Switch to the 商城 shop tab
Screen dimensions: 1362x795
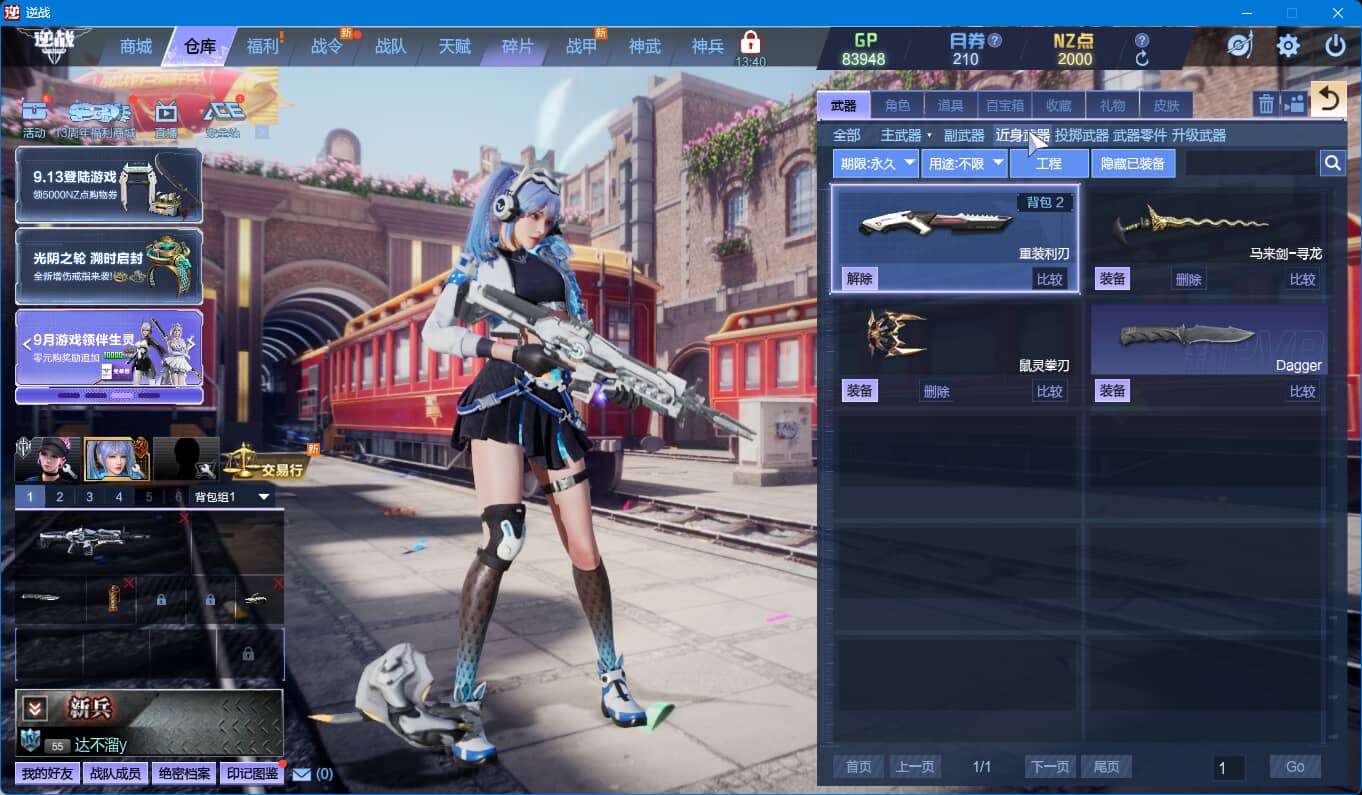tap(136, 47)
